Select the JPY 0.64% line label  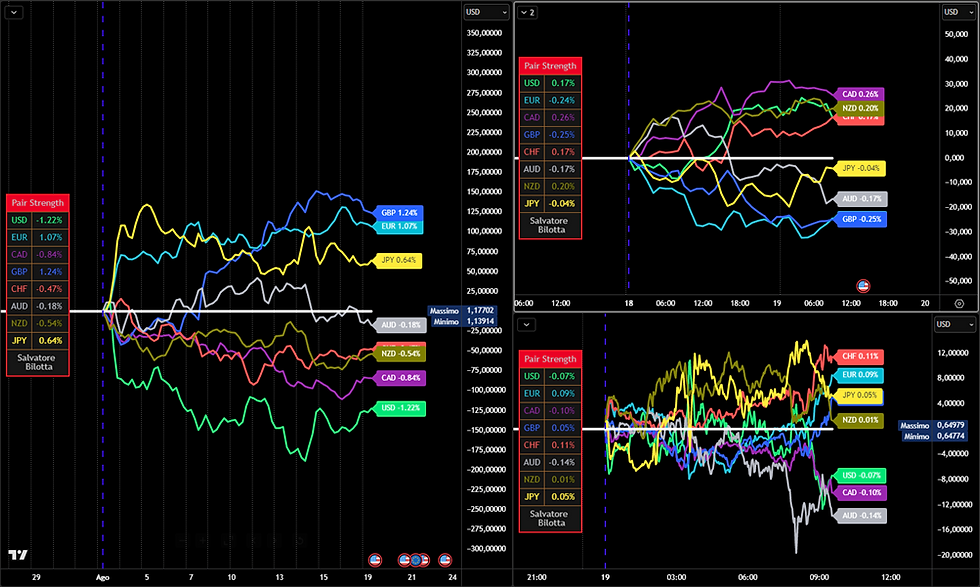(398, 260)
